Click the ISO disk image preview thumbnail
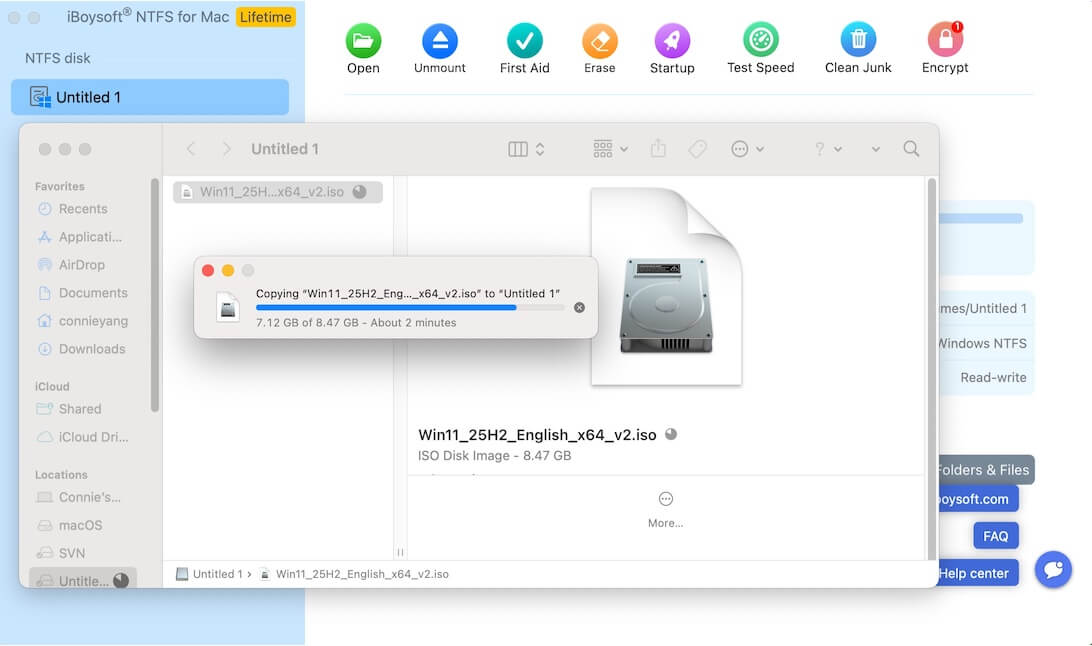This screenshot has height=646, width=1092. (x=666, y=286)
